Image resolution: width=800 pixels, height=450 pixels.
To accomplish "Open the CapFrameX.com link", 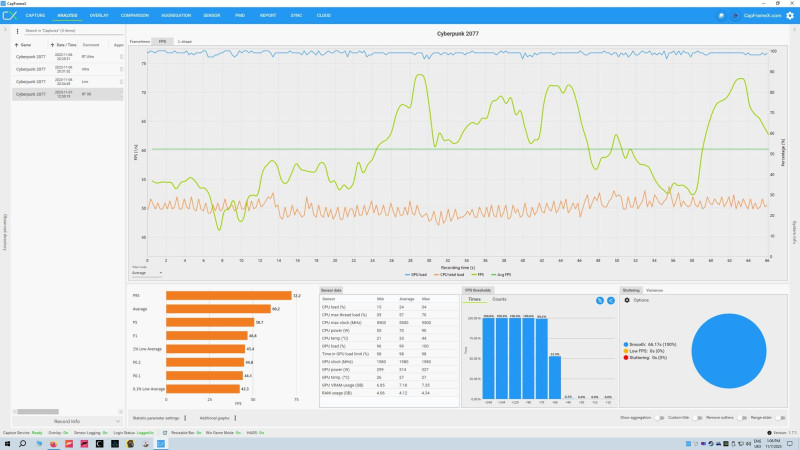I will (x=762, y=16).
